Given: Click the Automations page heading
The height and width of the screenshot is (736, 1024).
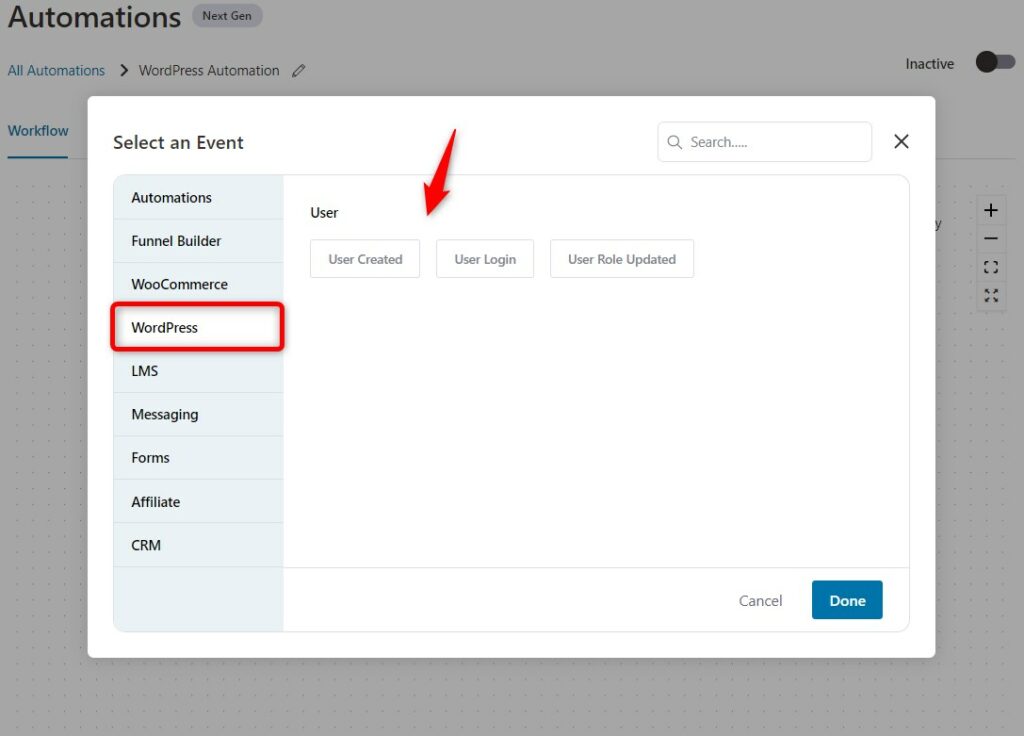Looking at the screenshot, I should pos(94,17).
